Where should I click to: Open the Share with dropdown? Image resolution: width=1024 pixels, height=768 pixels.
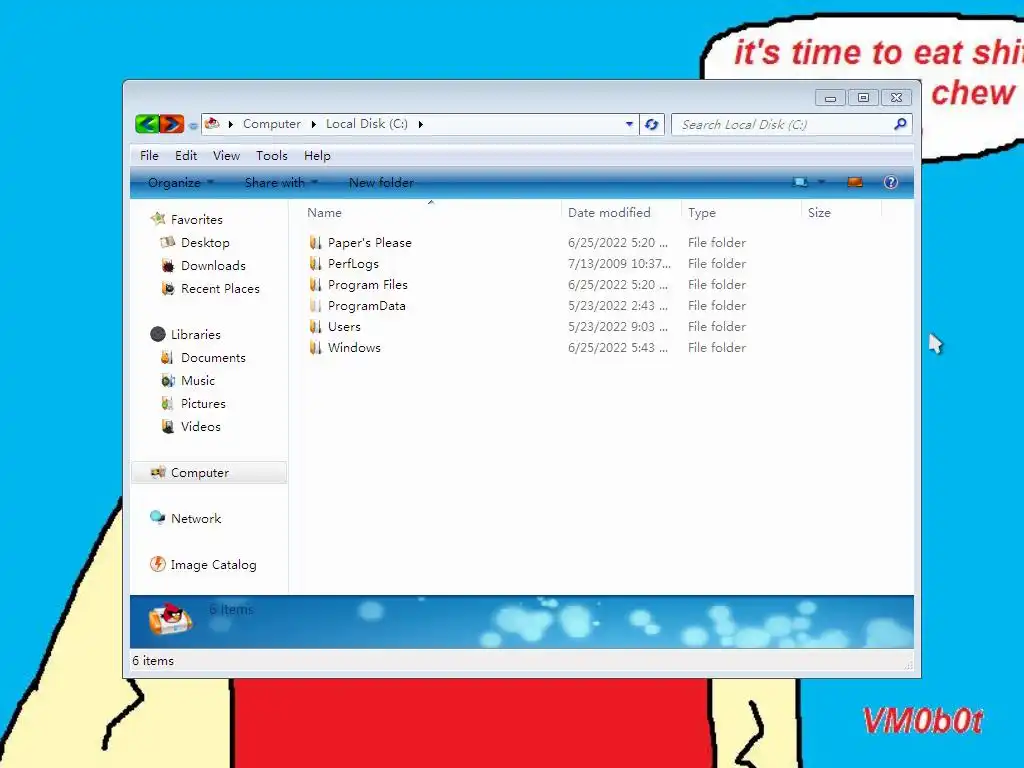[x=281, y=183]
